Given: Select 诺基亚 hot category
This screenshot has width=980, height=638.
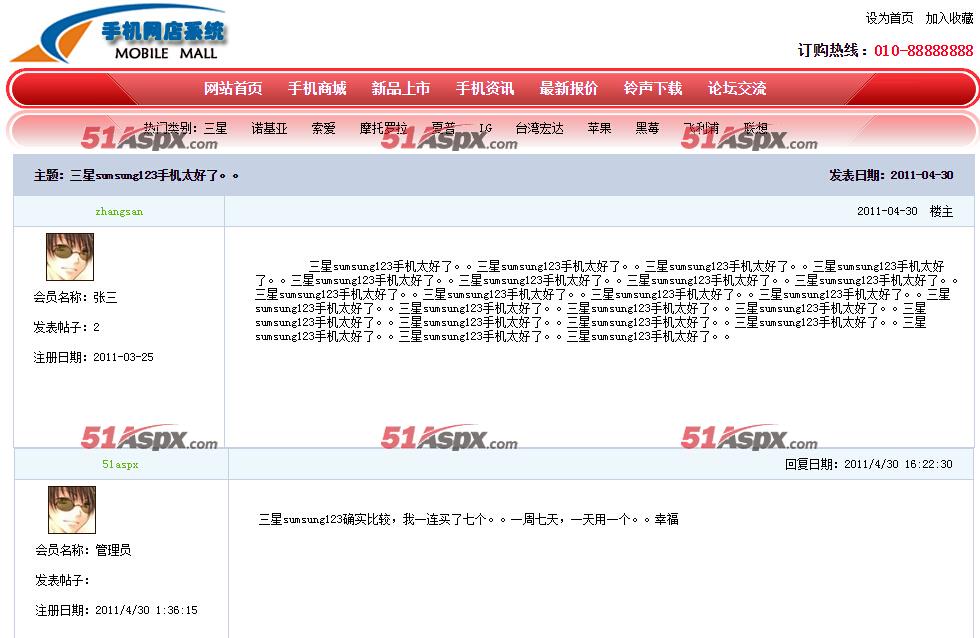Looking at the screenshot, I should pos(269,128).
